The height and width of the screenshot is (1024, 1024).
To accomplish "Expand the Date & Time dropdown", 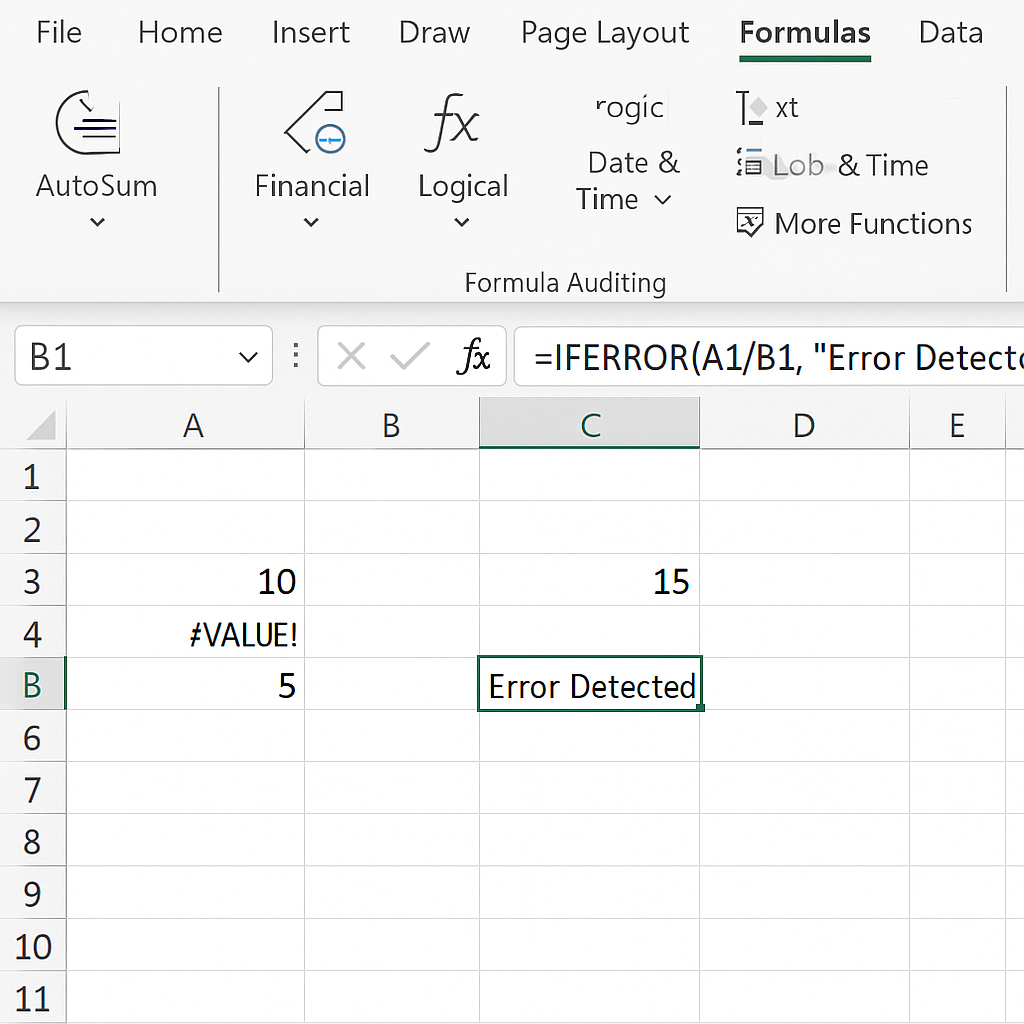I will tap(662, 200).
